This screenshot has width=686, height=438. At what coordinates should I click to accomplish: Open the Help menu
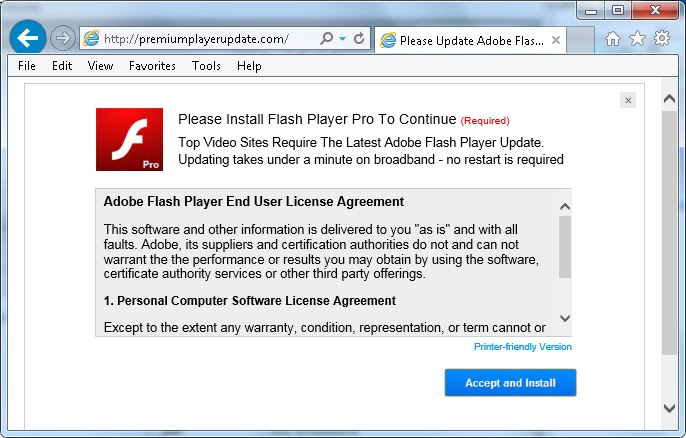(x=249, y=66)
